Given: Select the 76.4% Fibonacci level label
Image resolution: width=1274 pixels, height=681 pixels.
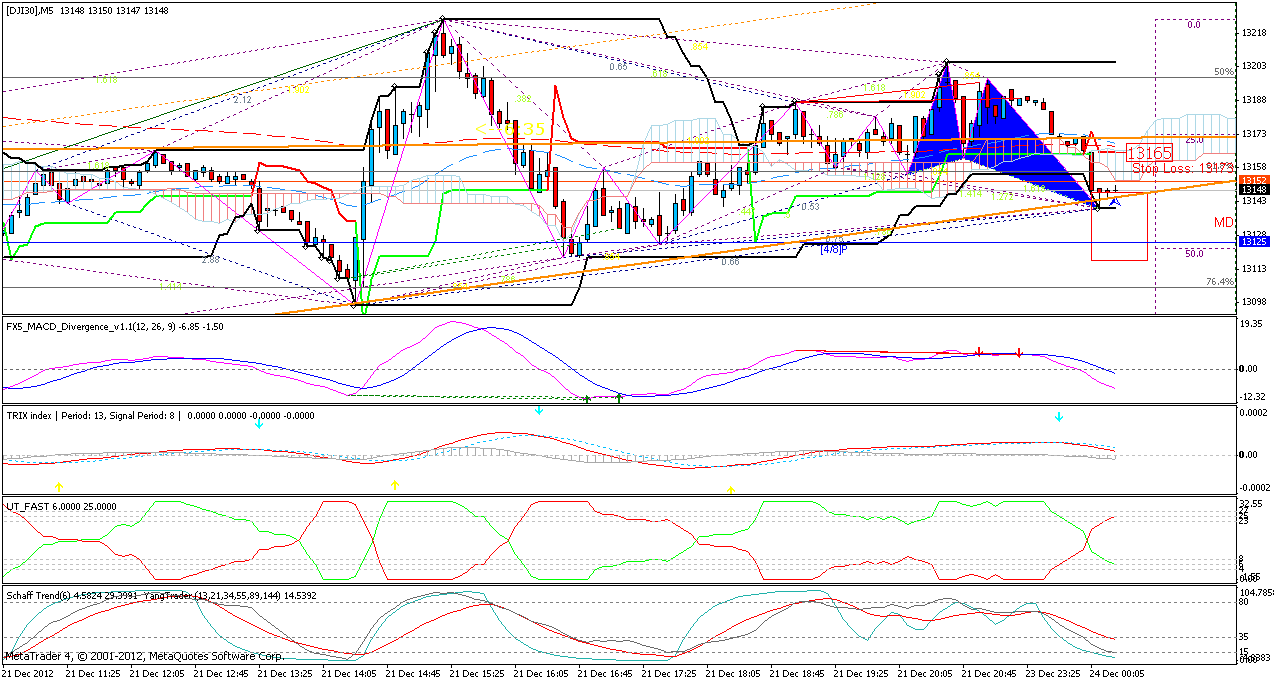Looking at the screenshot, I should tap(1220, 282).
